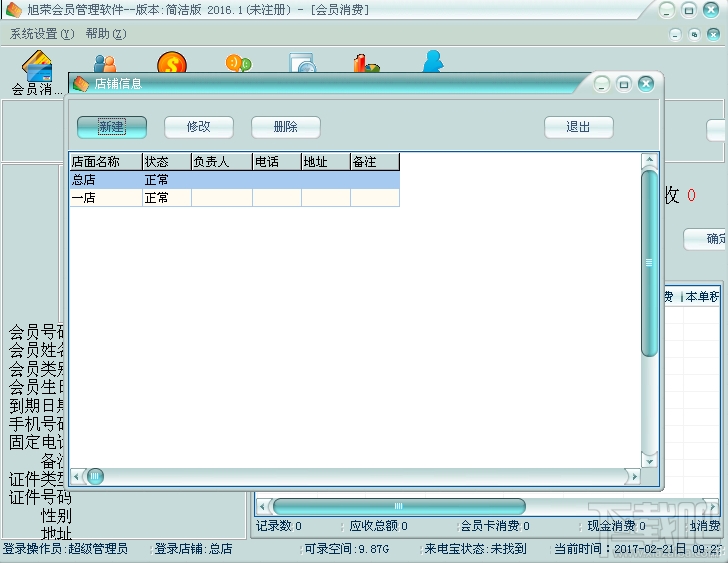Click the scroll-up arrow of the store list
This screenshot has height=563, width=728.
tap(650, 161)
